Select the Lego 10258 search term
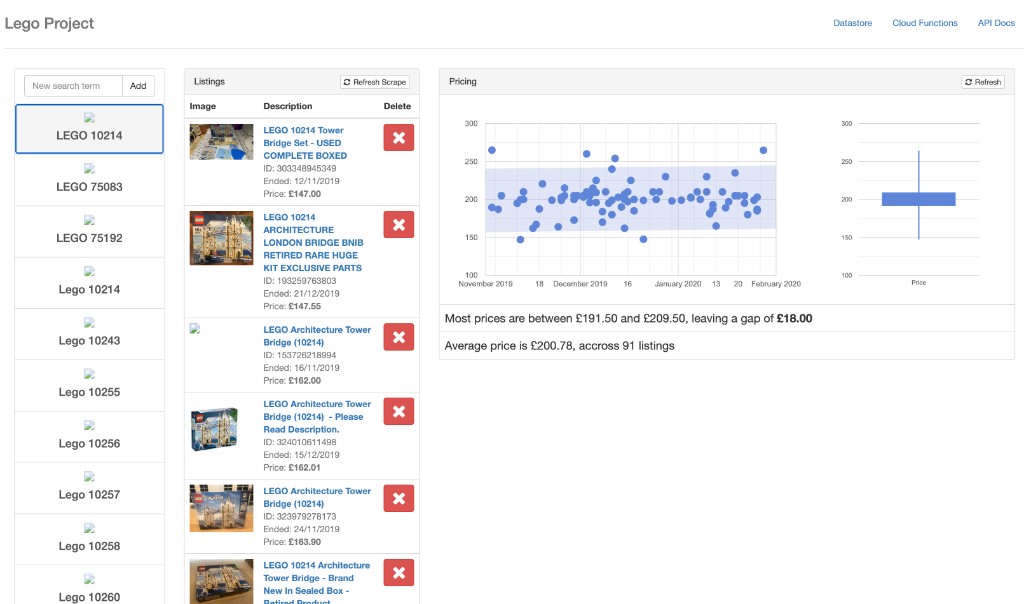 (89, 539)
